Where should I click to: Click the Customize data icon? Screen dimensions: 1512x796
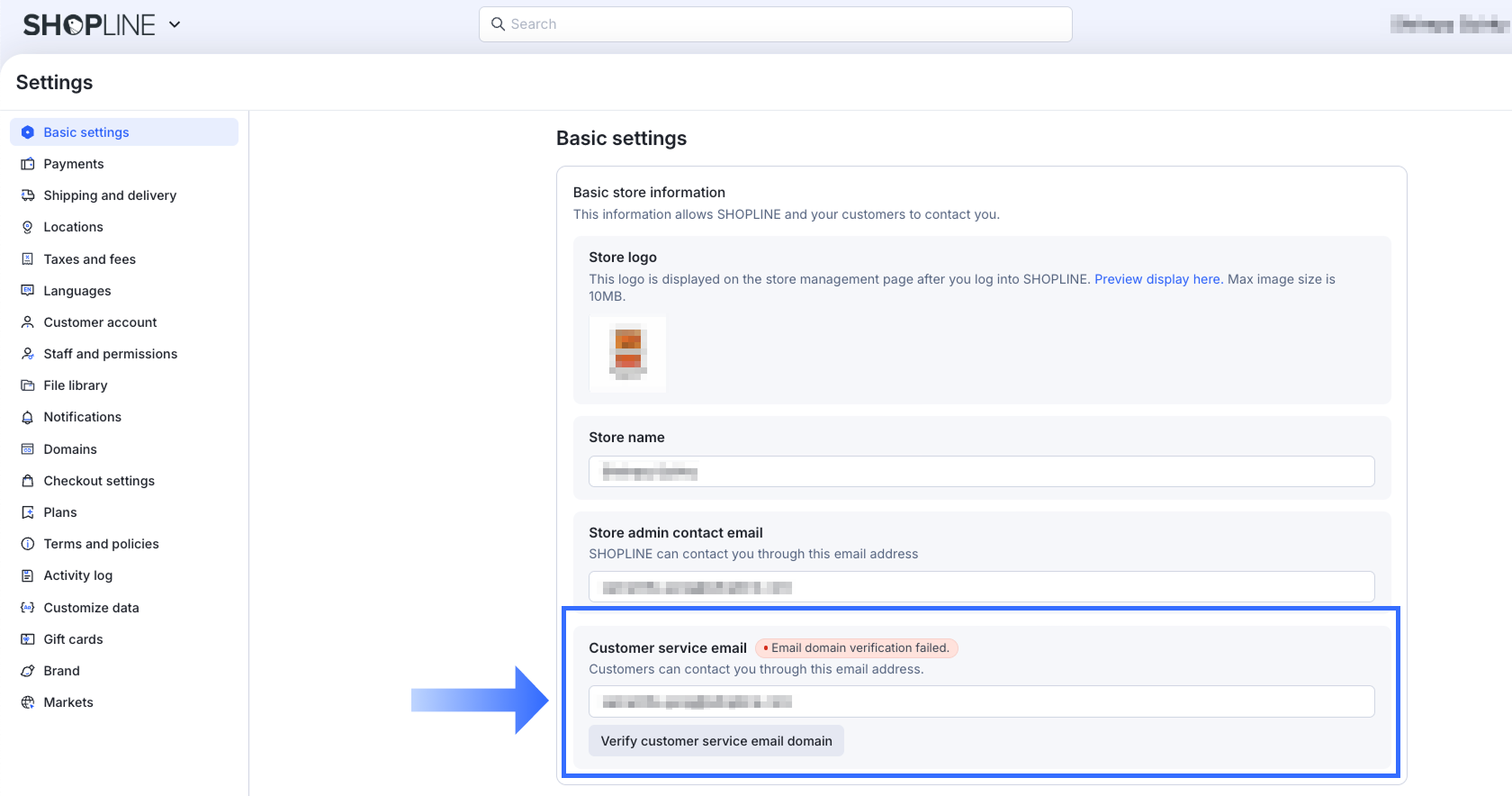pyautogui.click(x=28, y=608)
